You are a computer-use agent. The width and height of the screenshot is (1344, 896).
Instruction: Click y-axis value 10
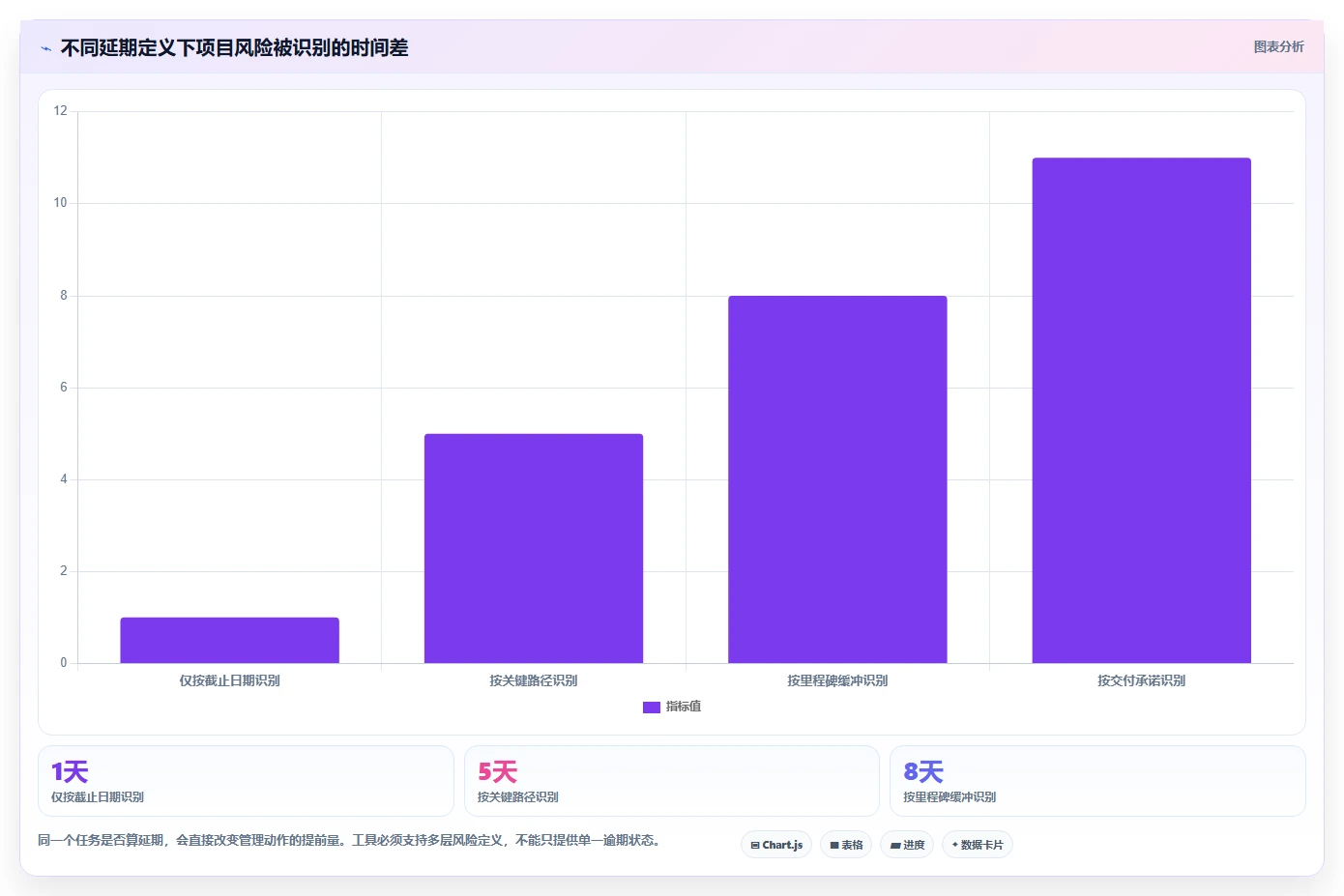61,203
